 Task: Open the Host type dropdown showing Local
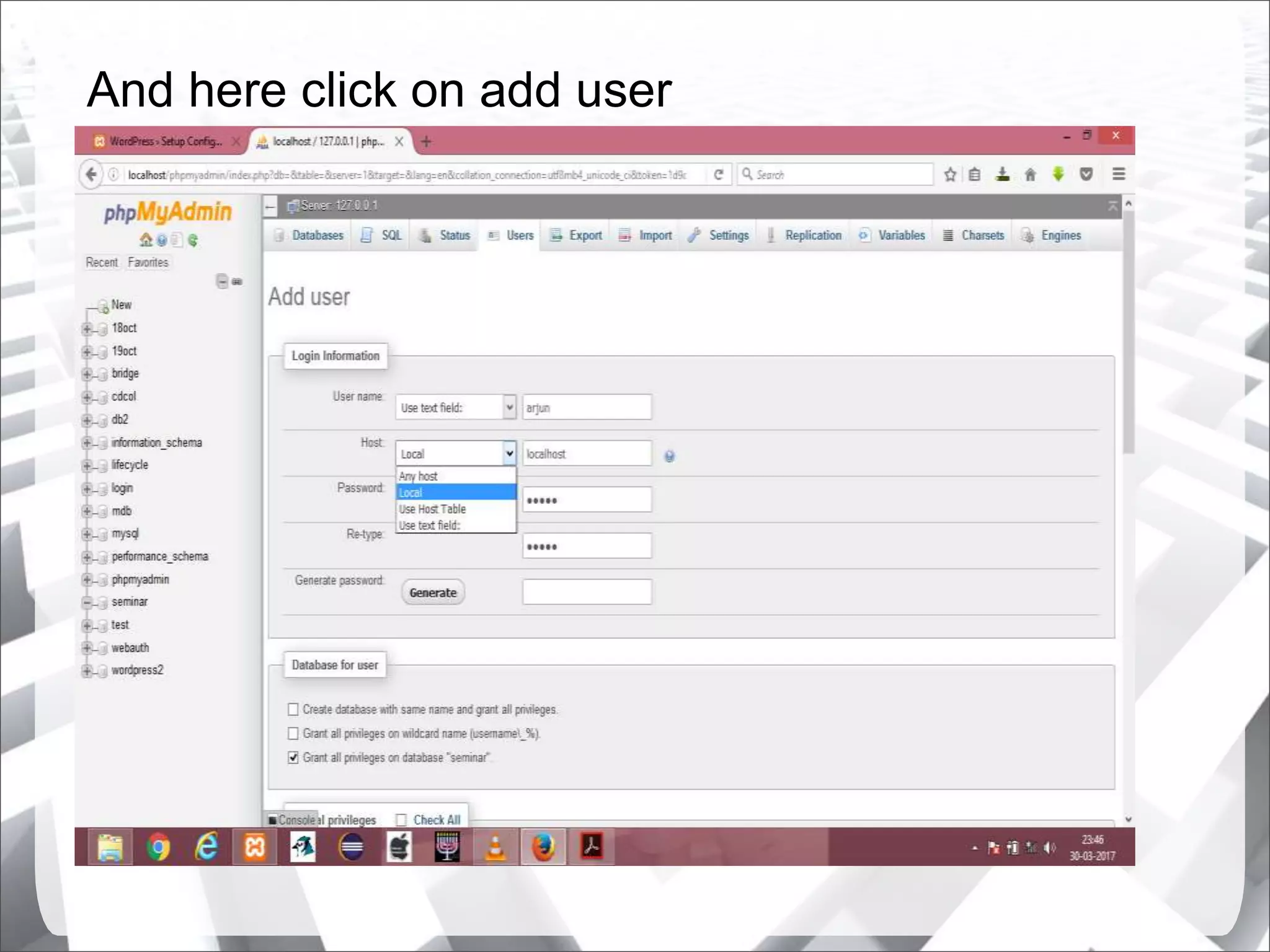[x=456, y=454]
